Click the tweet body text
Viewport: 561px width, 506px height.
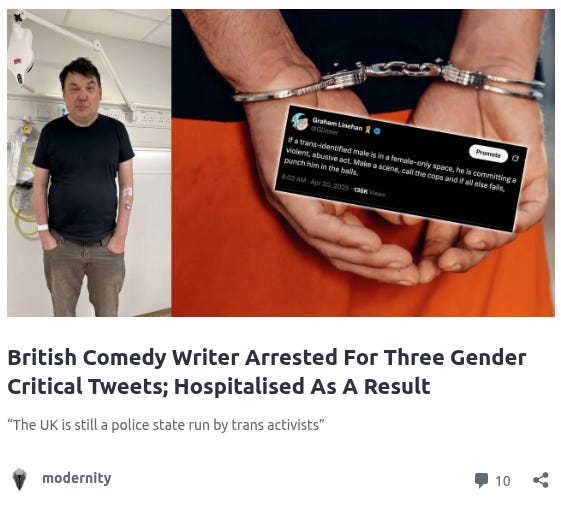pos(400,165)
